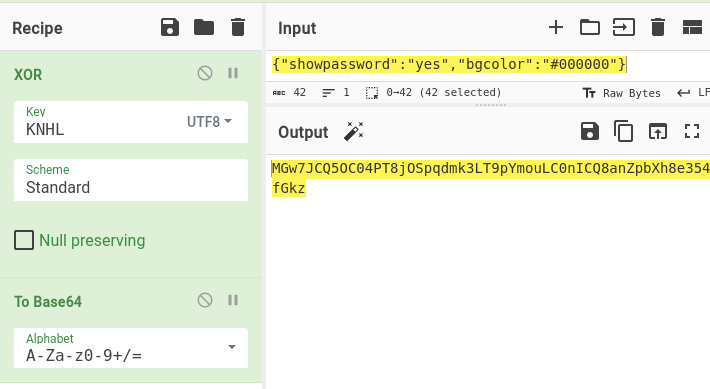Viewport: 710px width, 389px height.
Task: Click the input character count 42
Action: tap(289, 92)
